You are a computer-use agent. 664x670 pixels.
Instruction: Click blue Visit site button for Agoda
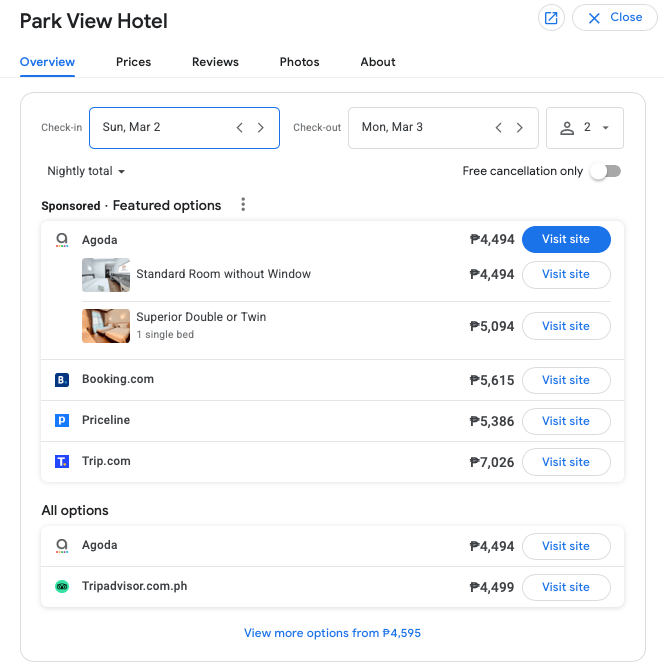coord(566,239)
